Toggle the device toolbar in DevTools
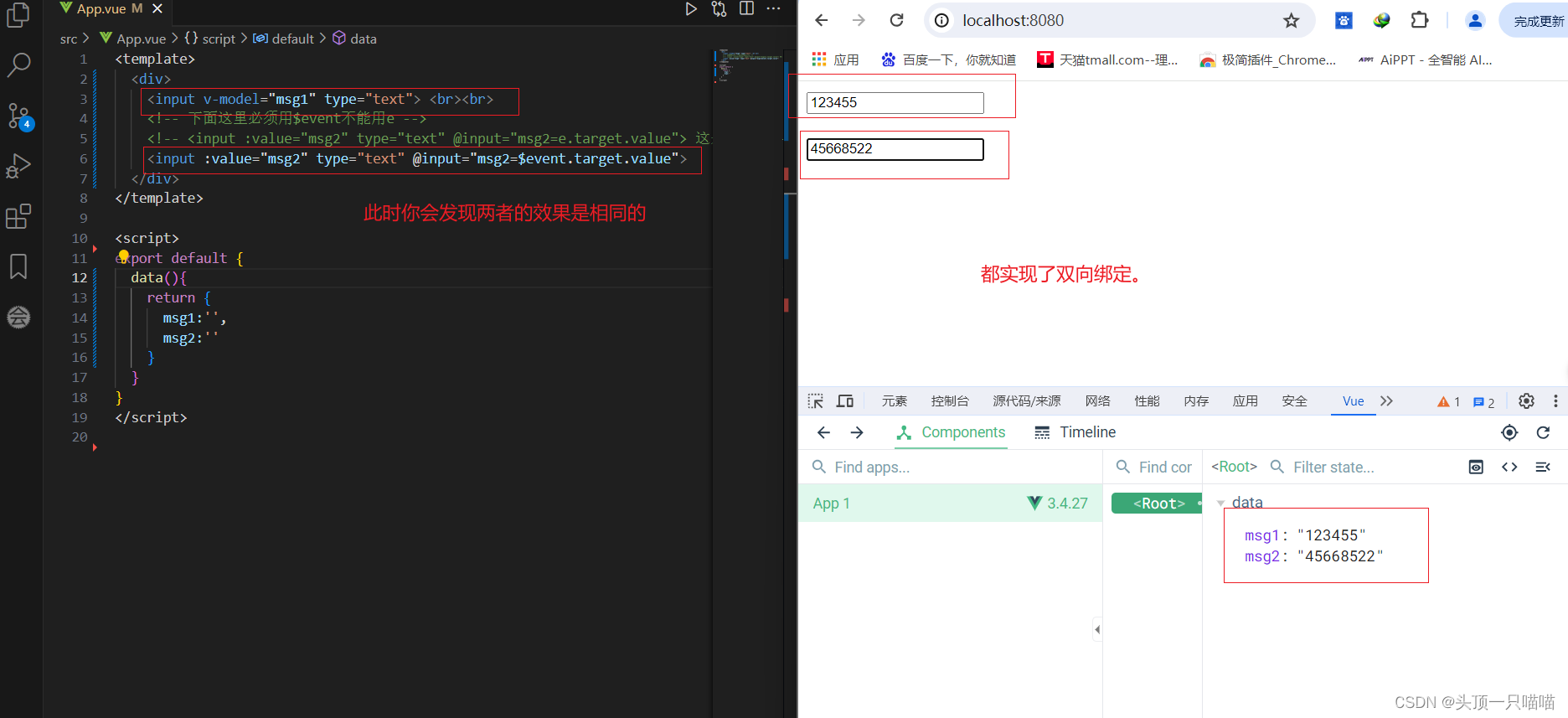 click(x=845, y=400)
